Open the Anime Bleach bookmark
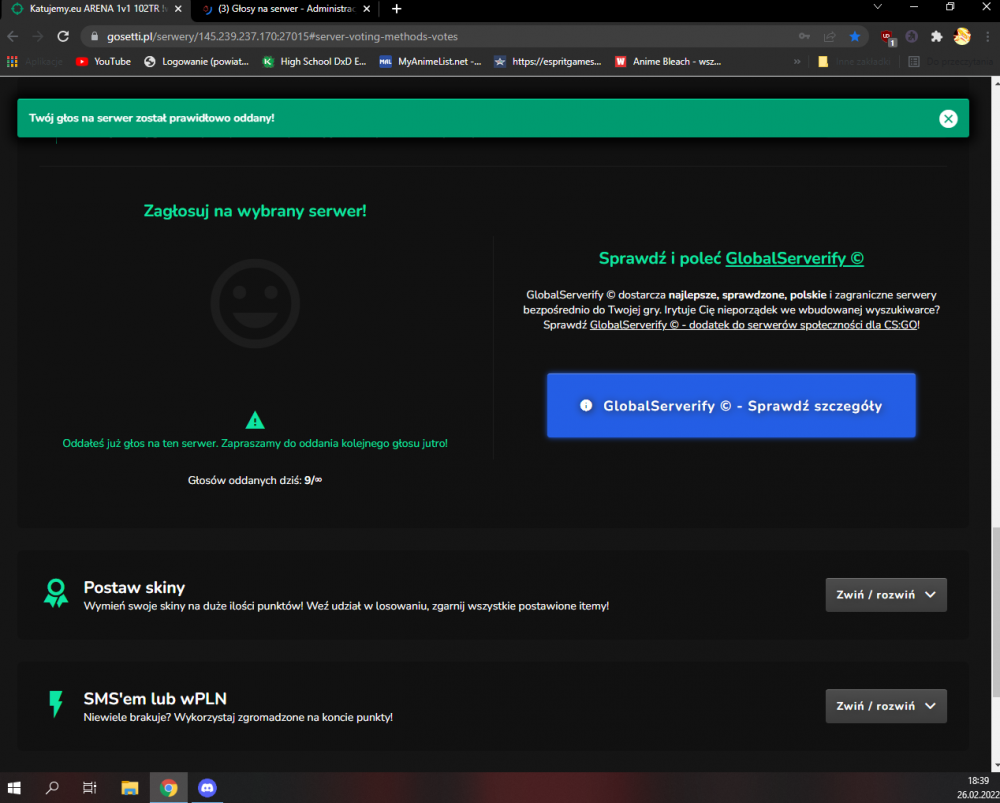The image size is (1000, 803). pos(668,61)
